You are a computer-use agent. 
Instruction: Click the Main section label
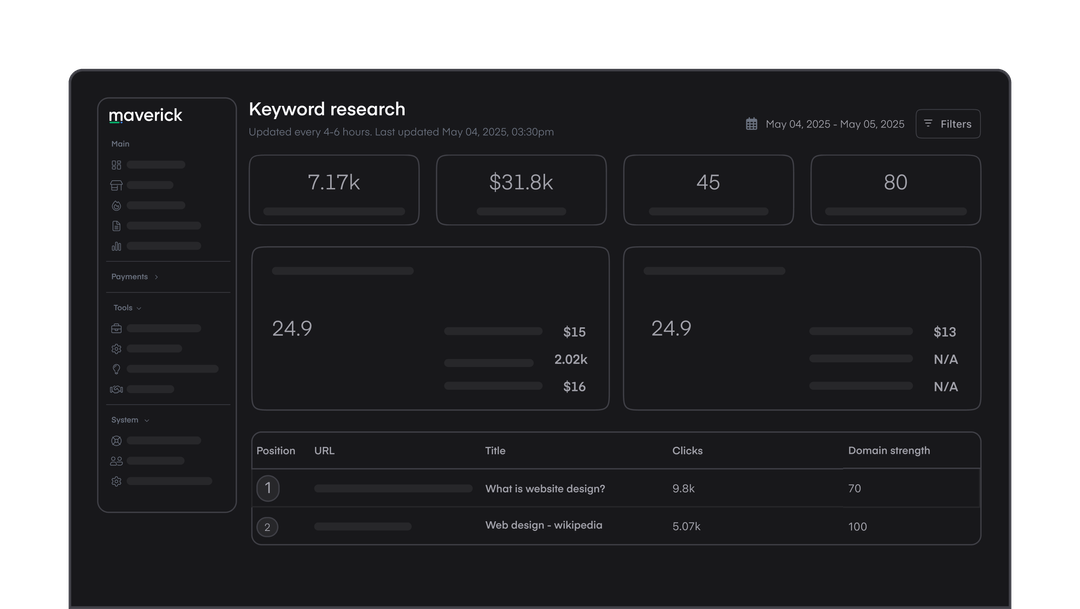121,144
